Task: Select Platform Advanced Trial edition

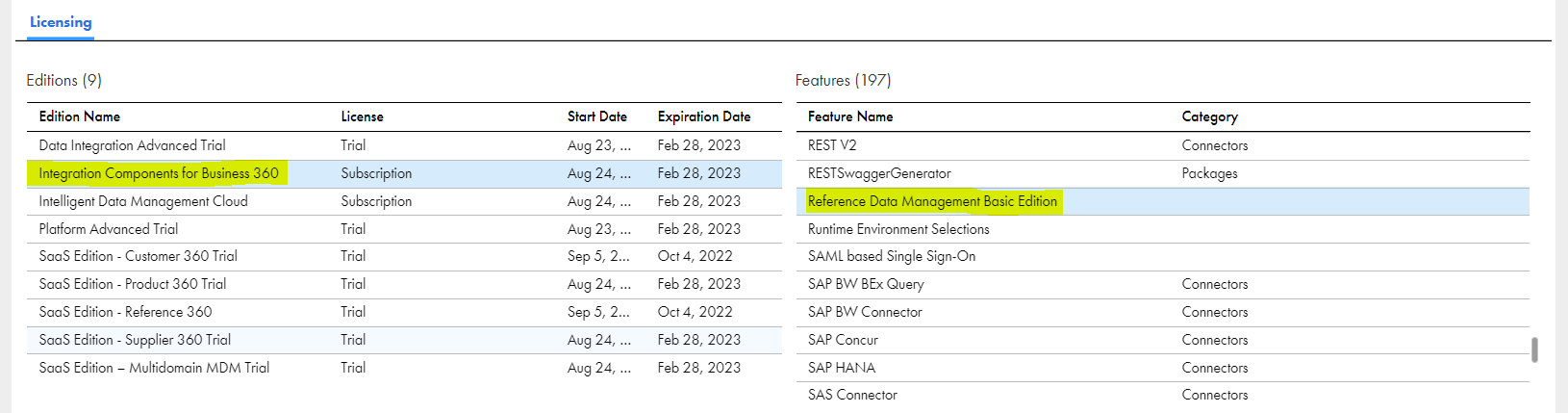Action: [404, 229]
